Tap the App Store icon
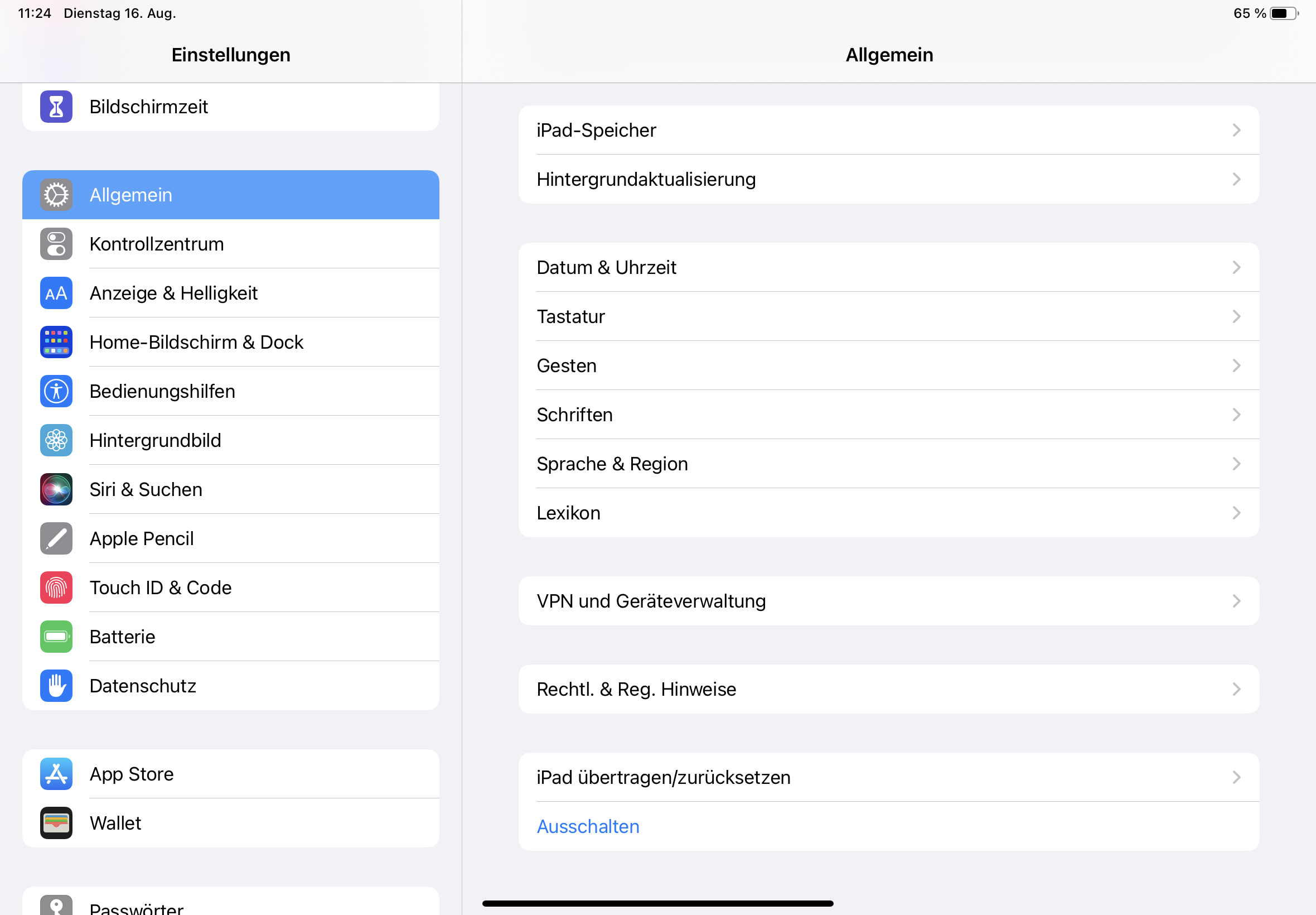Image resolution: width=1316 pixels, height=915 pixels. (x=56, y=774)
